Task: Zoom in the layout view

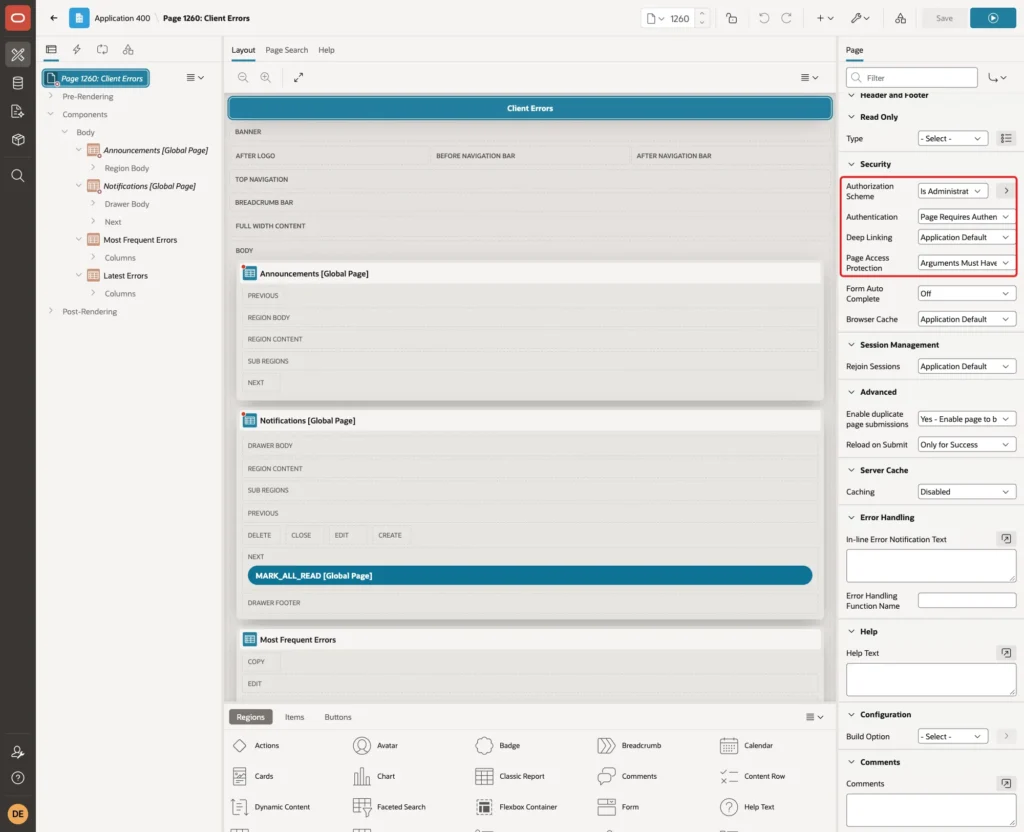Action: [266, 77]
